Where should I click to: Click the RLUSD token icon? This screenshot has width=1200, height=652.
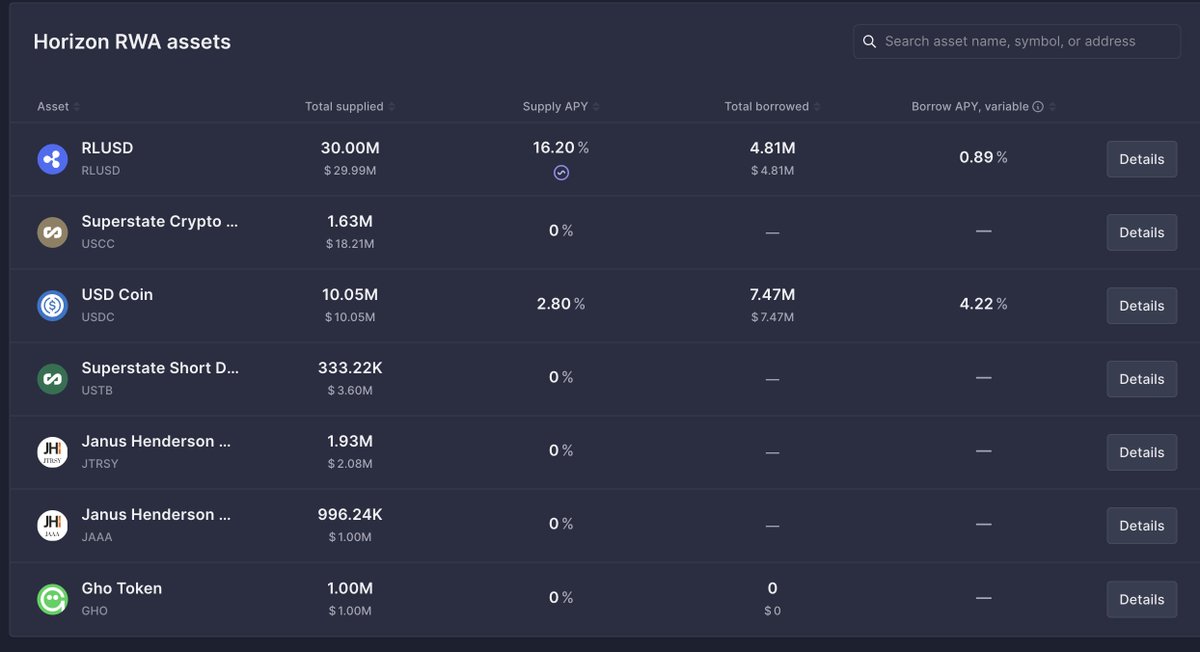click(52, 159)
